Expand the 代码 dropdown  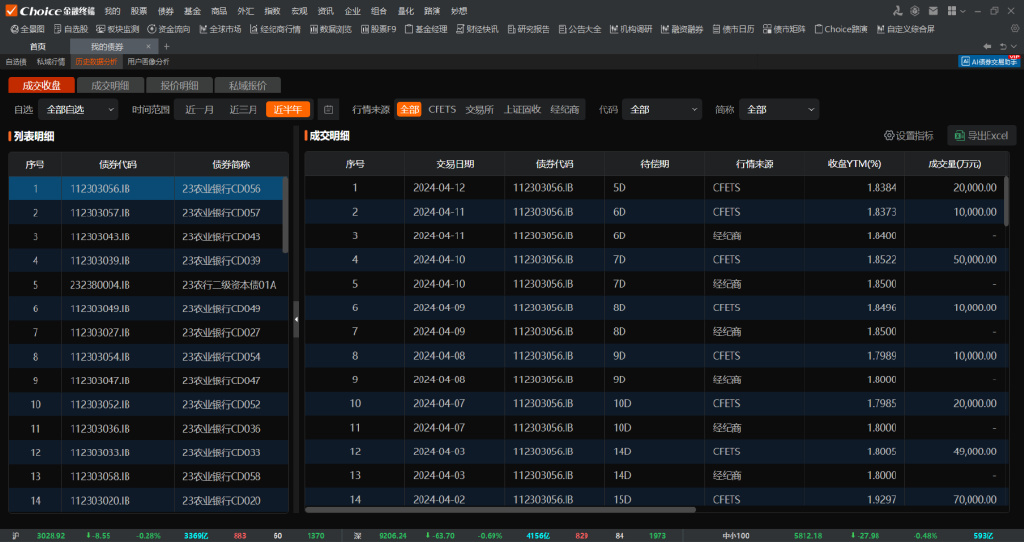tap(662, 110)
